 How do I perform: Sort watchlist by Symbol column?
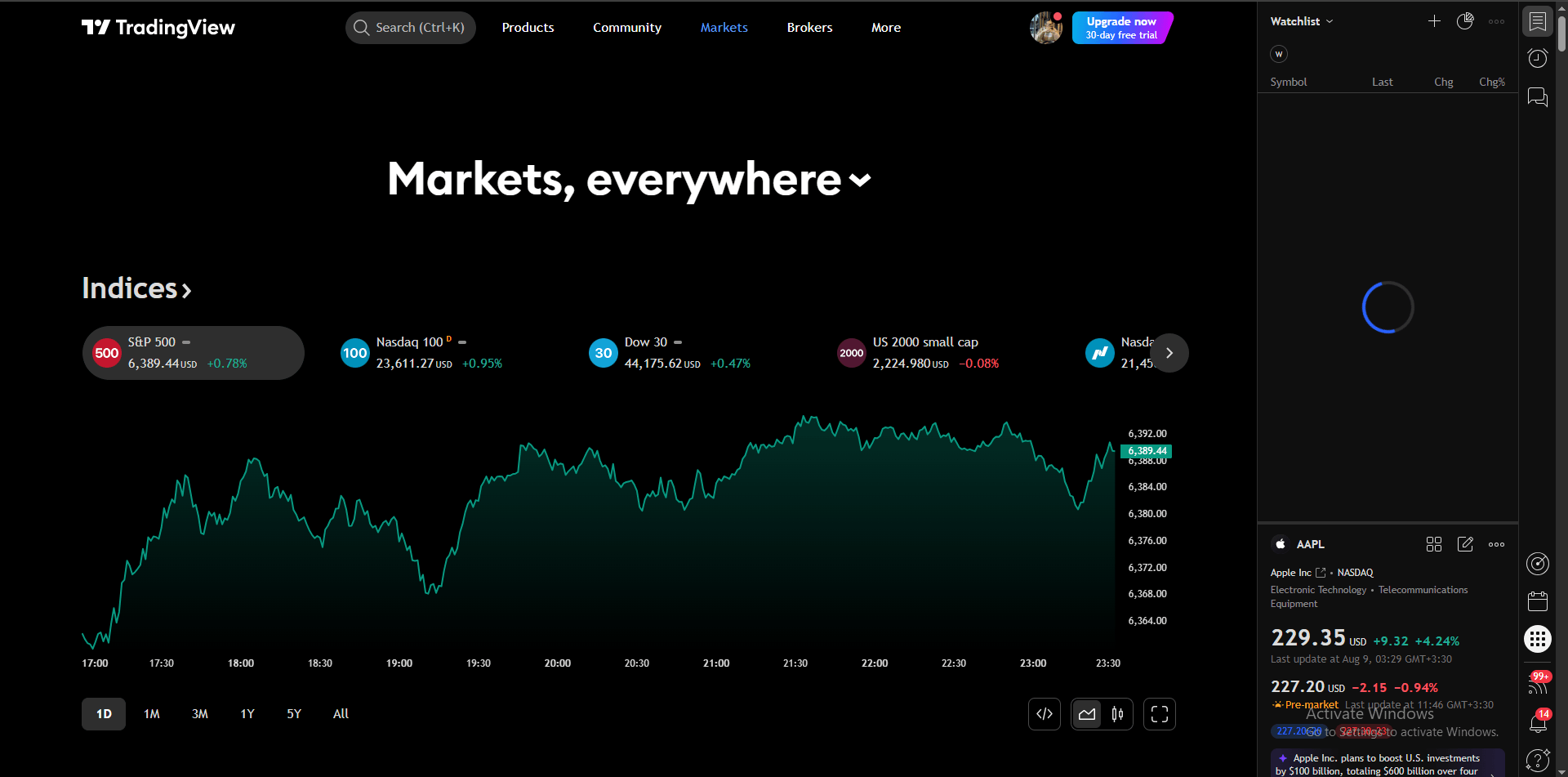coord(1289,82)
